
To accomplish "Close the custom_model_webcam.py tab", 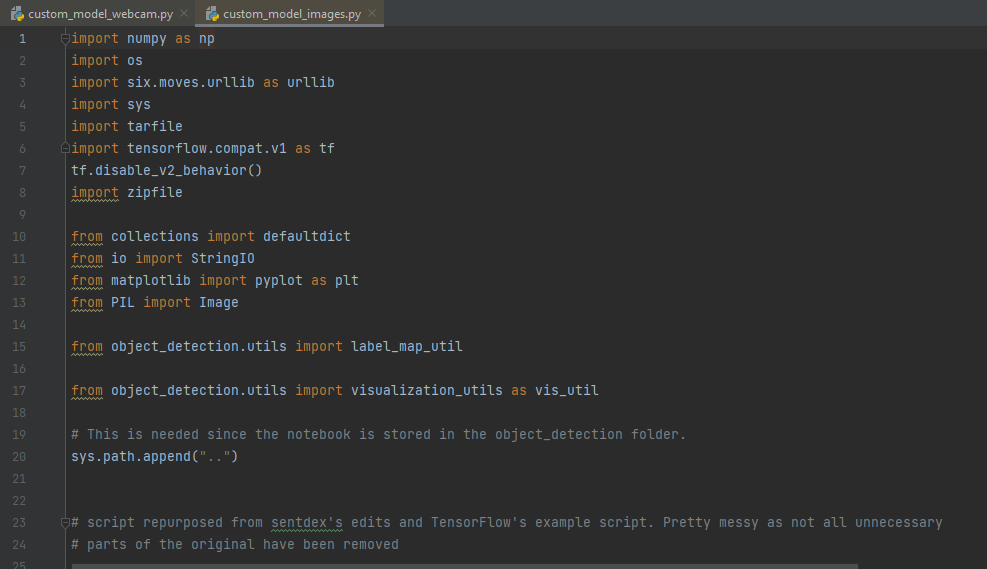I will [x=184, y=13].
